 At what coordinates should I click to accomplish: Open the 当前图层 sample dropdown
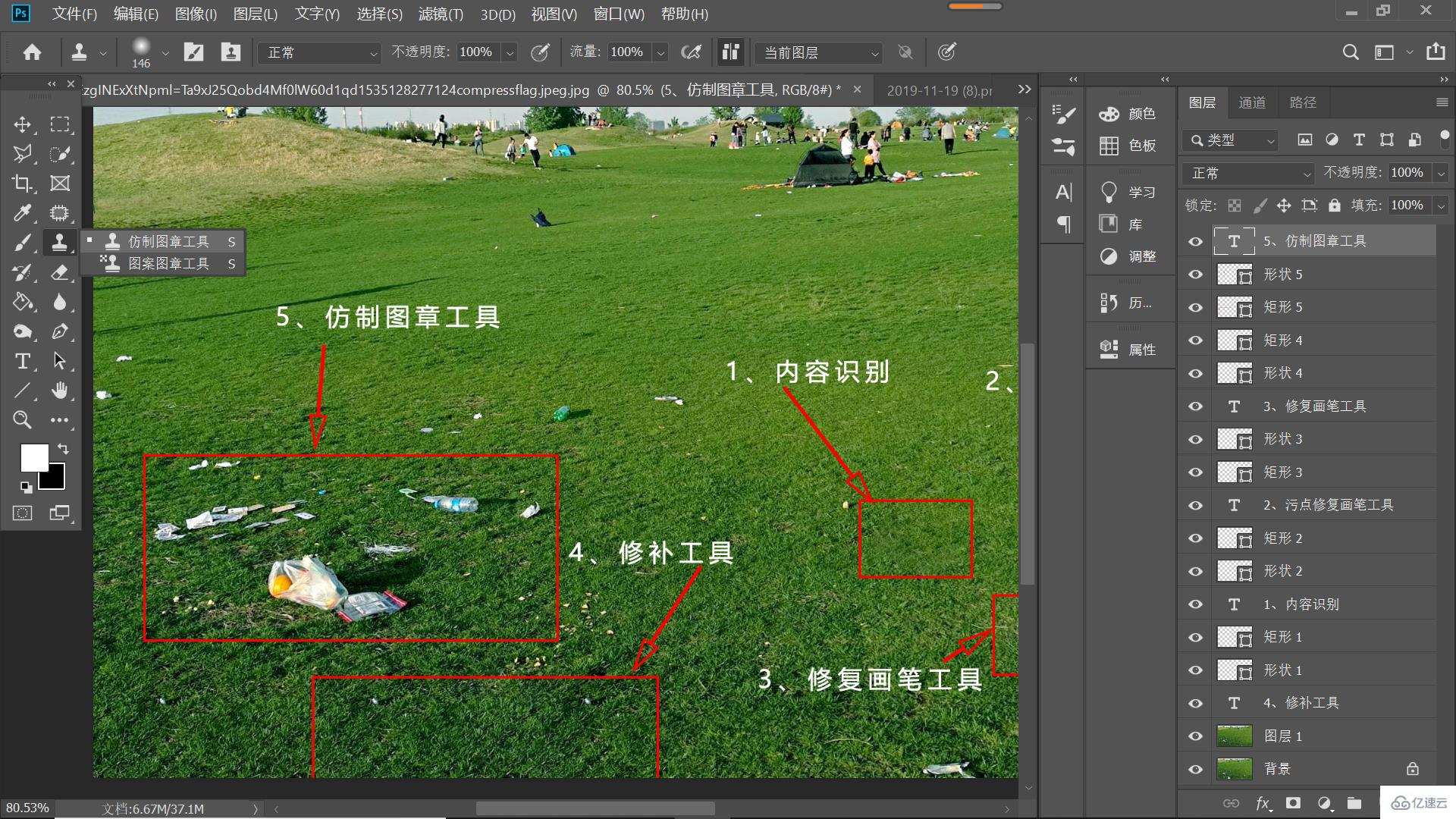coord(818,52)
